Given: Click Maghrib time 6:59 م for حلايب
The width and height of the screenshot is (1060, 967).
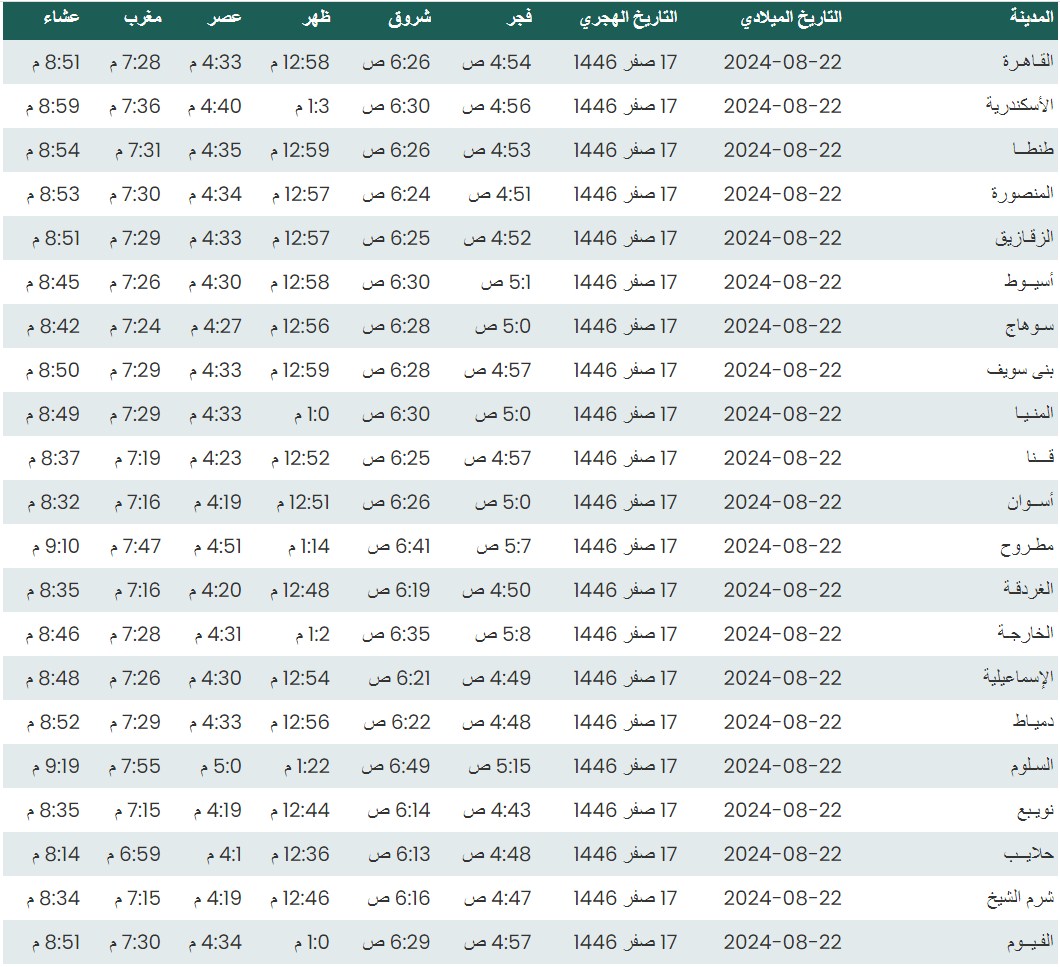Looking at the screenshot, I should click(x=134, y=854).
